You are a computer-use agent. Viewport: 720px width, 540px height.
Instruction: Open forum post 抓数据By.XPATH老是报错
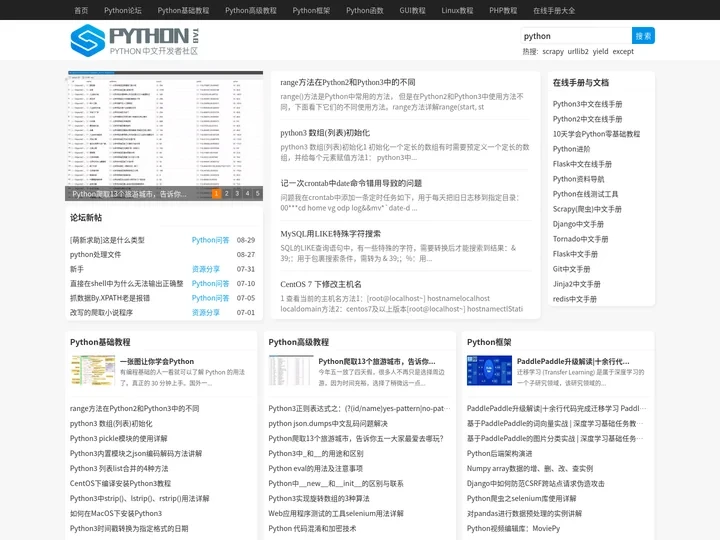coord(110,298)
